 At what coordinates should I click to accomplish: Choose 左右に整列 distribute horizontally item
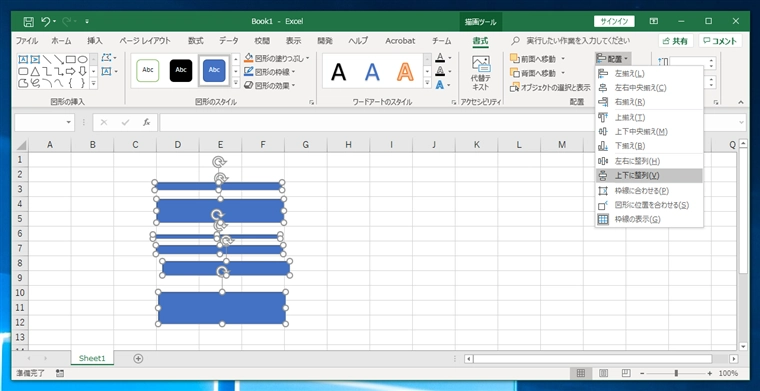[649, 161]
